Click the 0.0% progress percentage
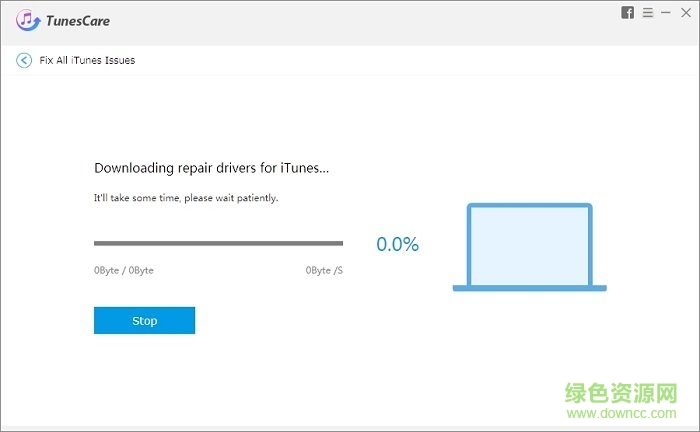700x432 pixels. coord(397,244)
